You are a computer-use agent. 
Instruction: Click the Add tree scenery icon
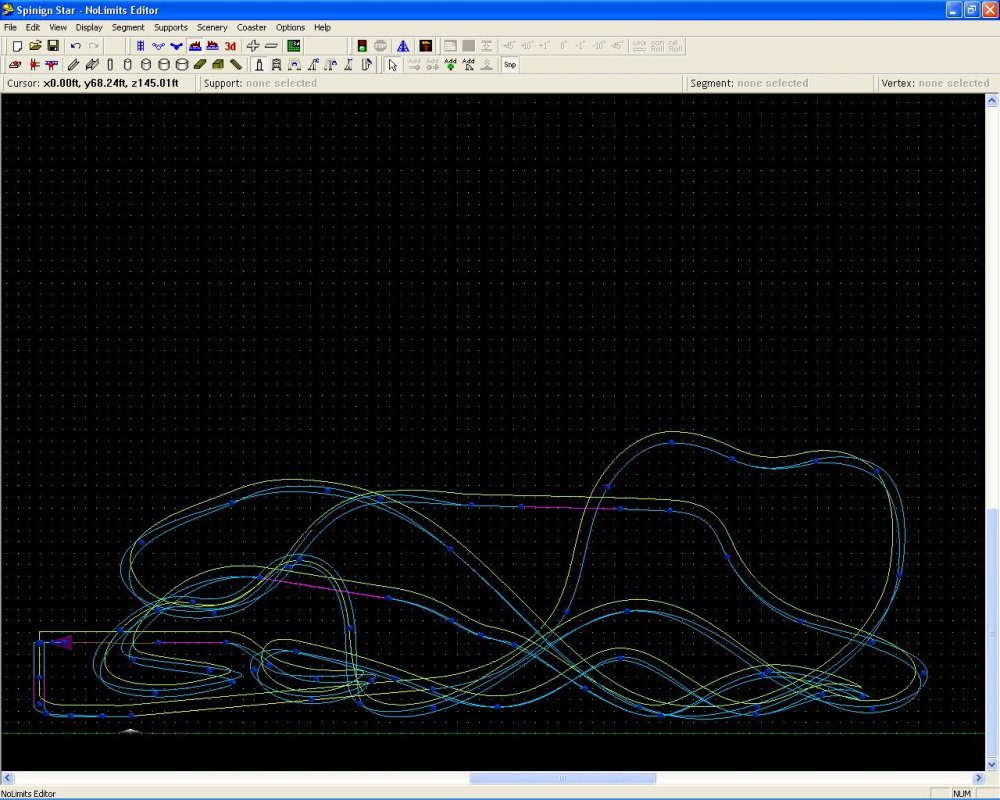(450, 65)
